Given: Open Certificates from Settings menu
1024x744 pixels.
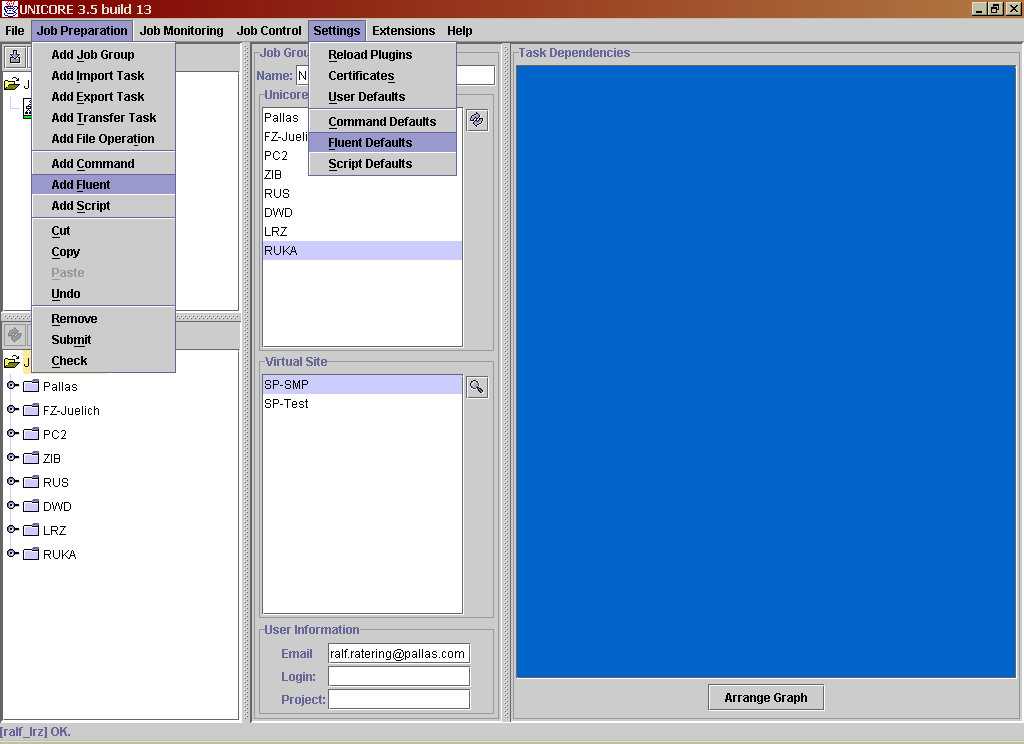Looking at the screenshot, I should pos(383,76).
